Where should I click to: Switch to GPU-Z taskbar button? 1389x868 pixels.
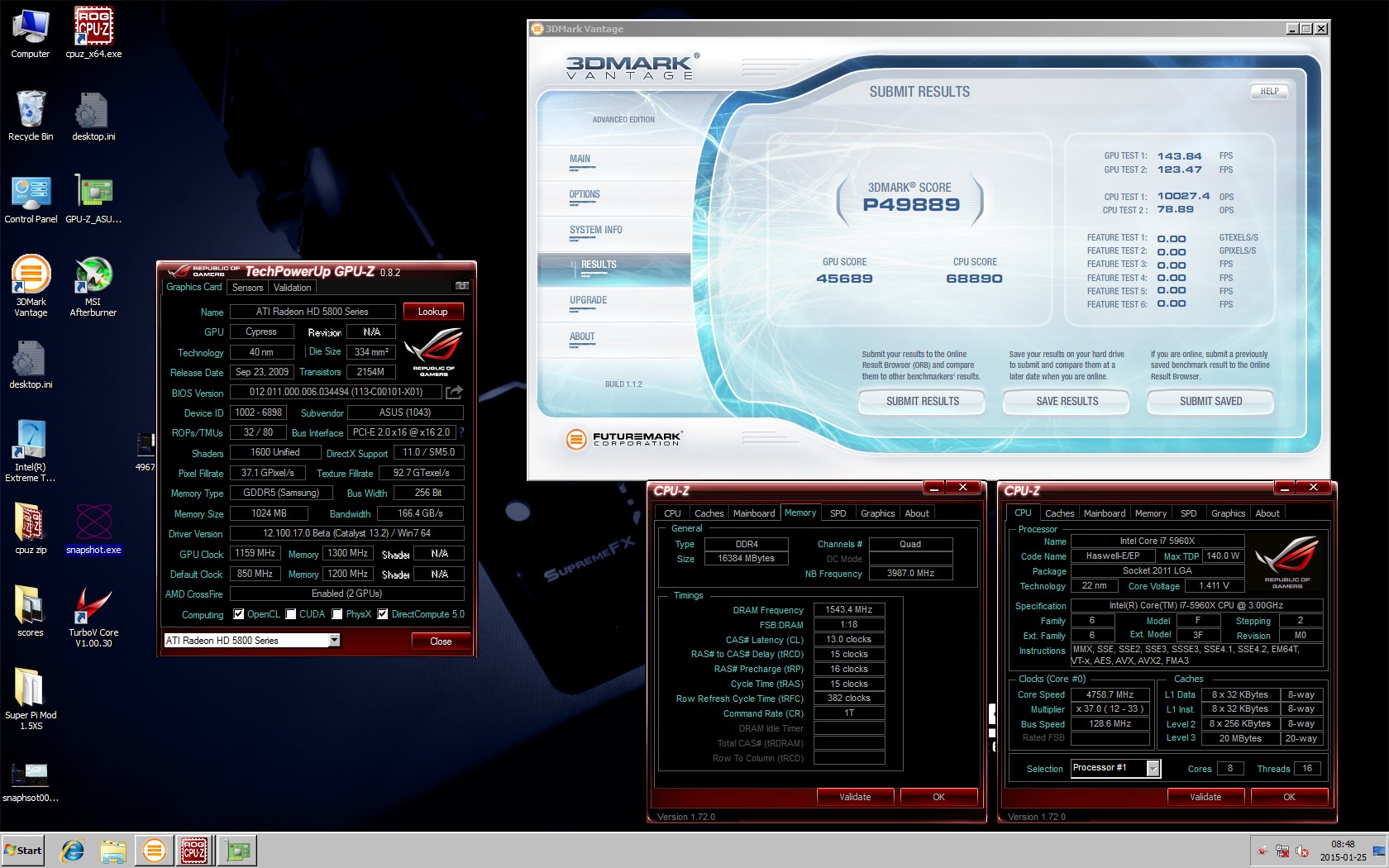pyautogui.click(x=238, y=851)
